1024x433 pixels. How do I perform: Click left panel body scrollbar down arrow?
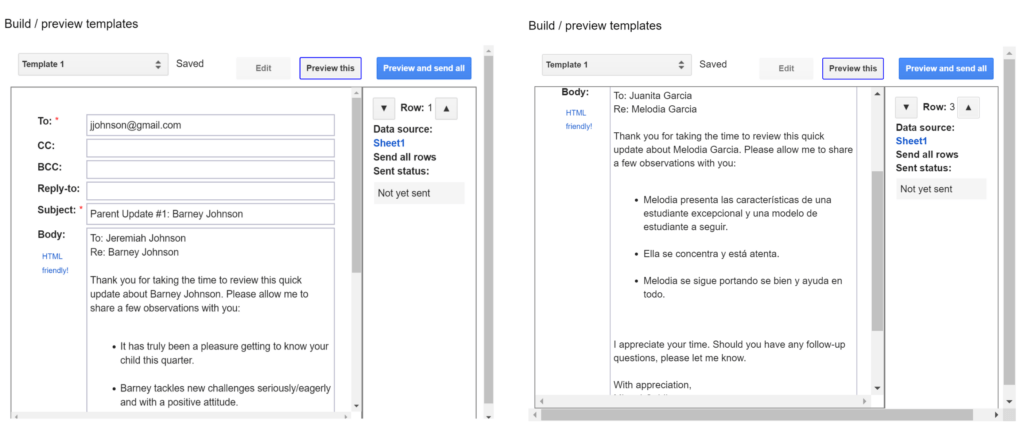pos(356,406)
